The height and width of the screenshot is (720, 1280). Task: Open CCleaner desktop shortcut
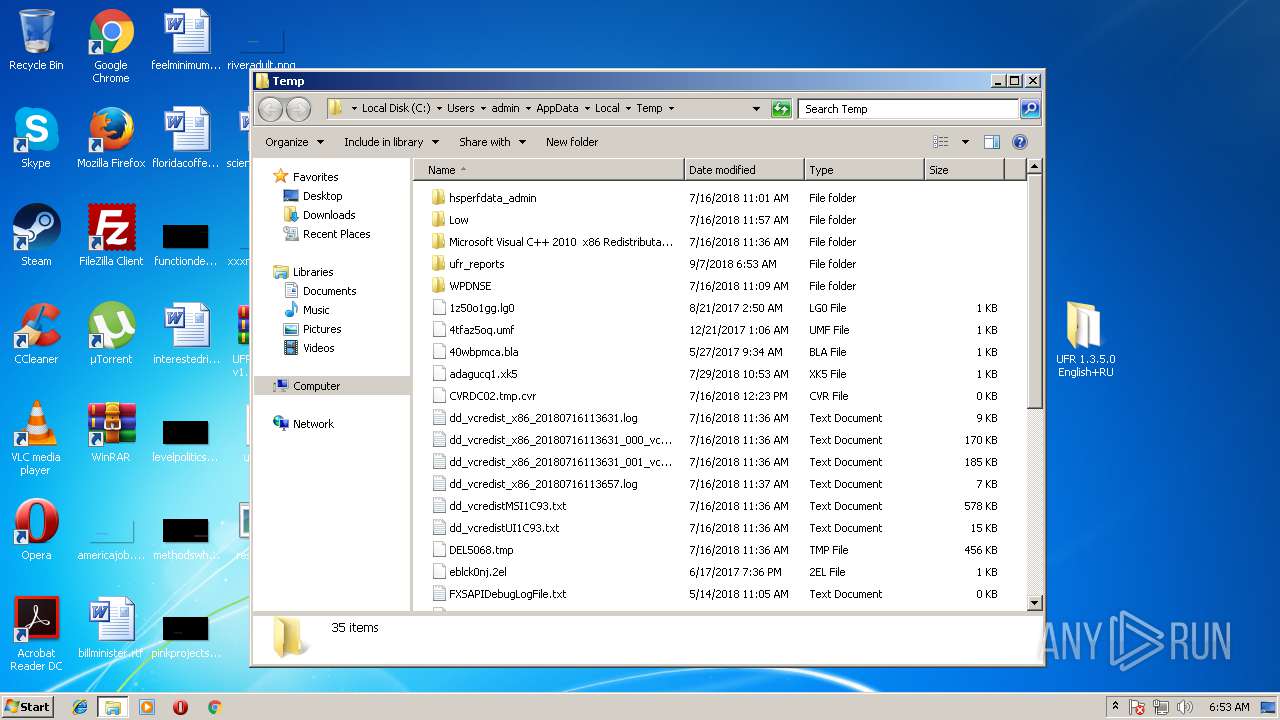click(36, 334)
